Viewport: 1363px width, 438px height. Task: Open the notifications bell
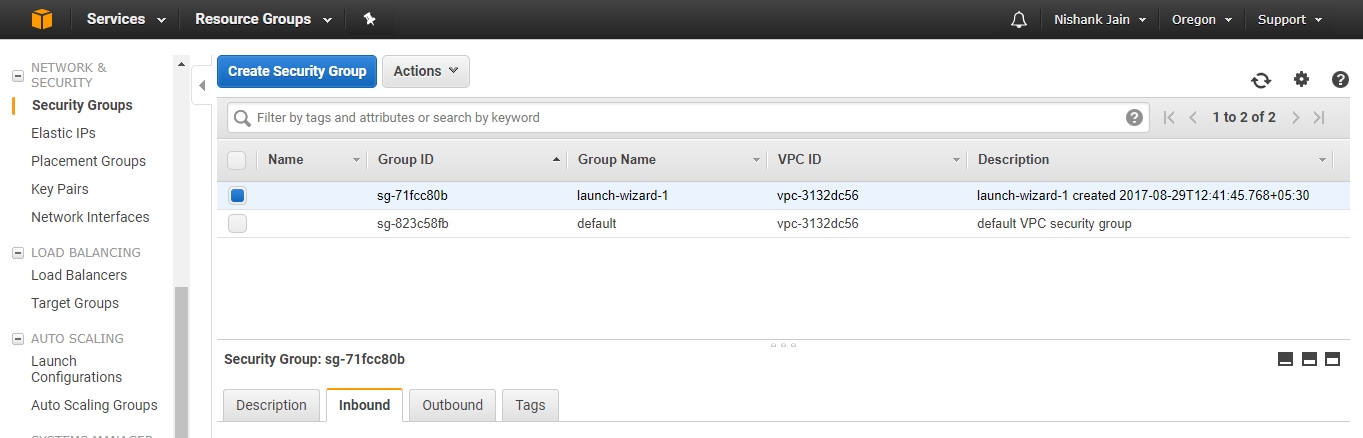coord(1019,20)
